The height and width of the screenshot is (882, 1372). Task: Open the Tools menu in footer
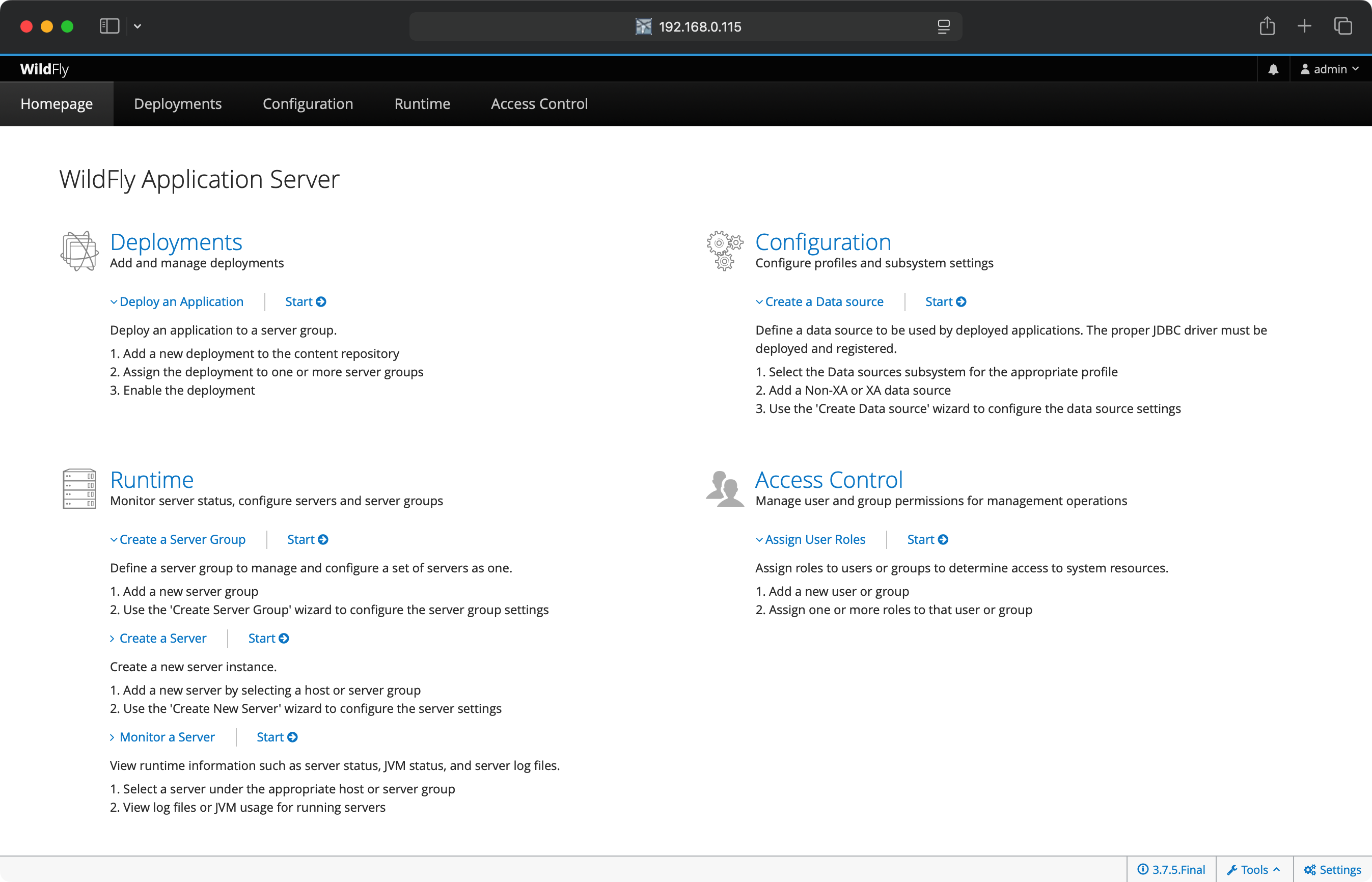point(1253,869)
